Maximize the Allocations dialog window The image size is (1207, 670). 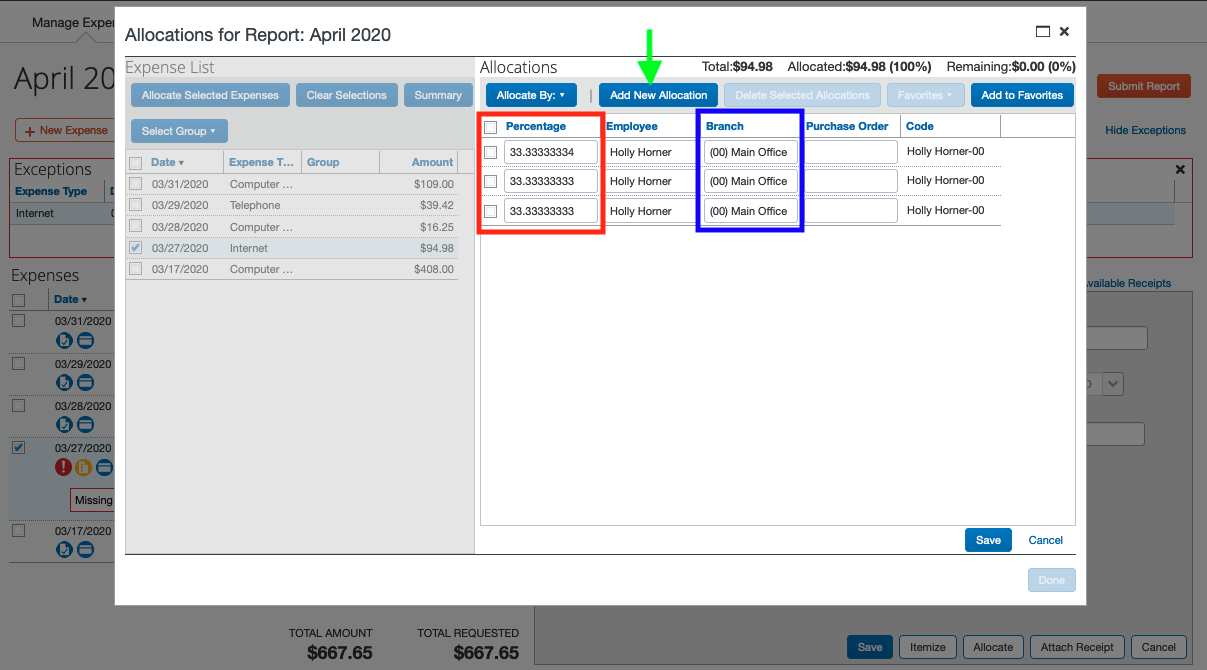click(x=1043, y=32)
